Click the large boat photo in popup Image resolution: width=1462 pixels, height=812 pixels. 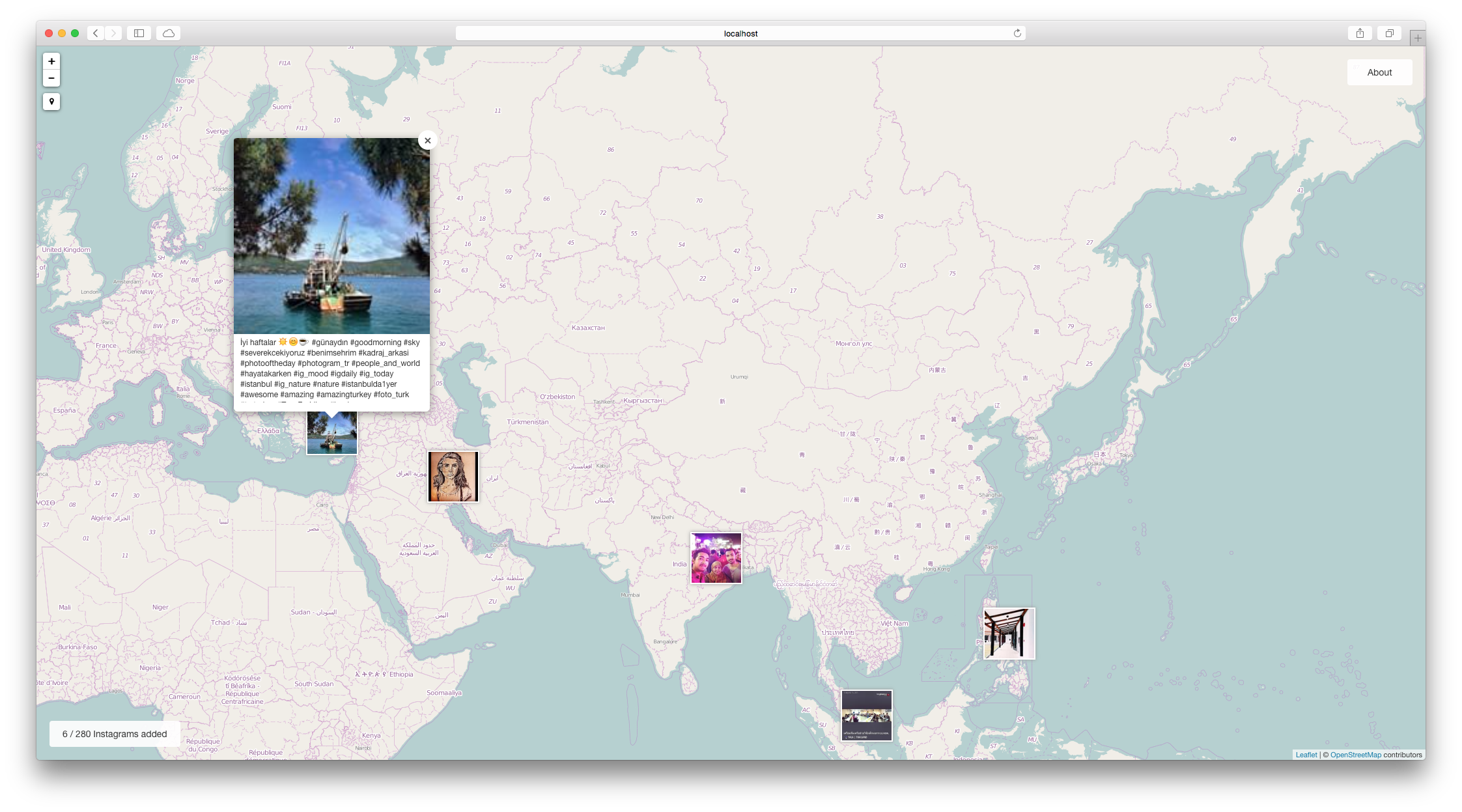coord(331,236)
